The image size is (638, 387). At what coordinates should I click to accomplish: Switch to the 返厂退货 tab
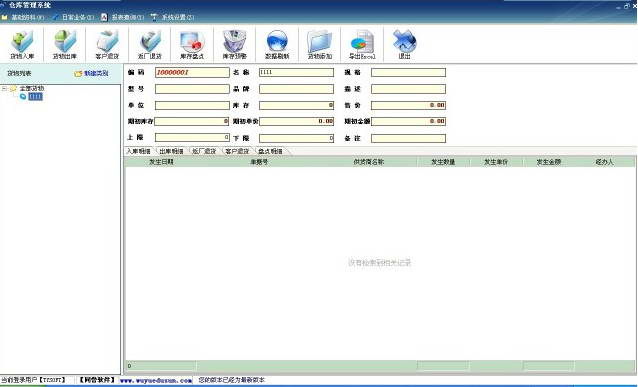(204, 151)
